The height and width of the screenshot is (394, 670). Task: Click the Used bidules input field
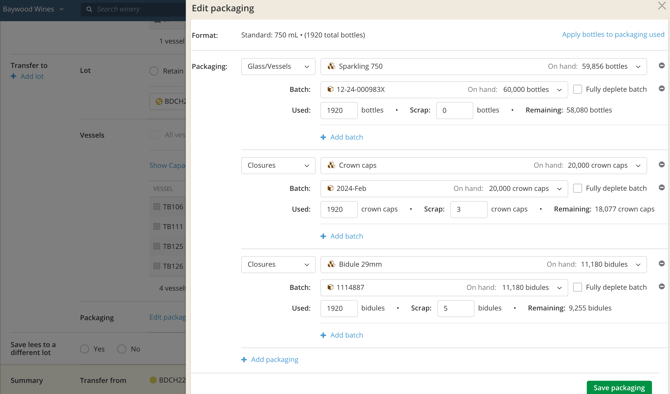pos(339,309)
